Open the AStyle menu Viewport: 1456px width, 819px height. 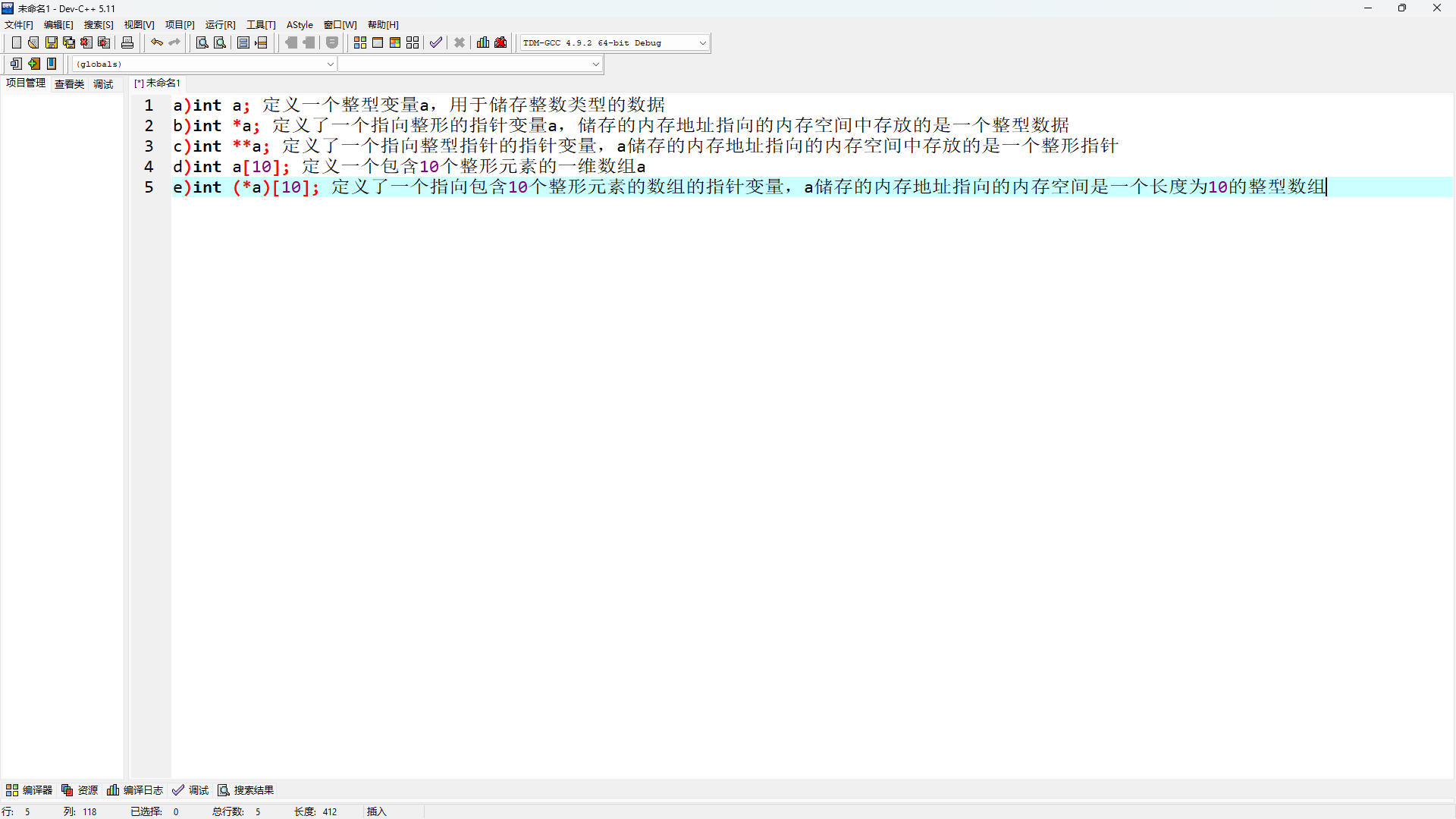[x=300, y=25]
